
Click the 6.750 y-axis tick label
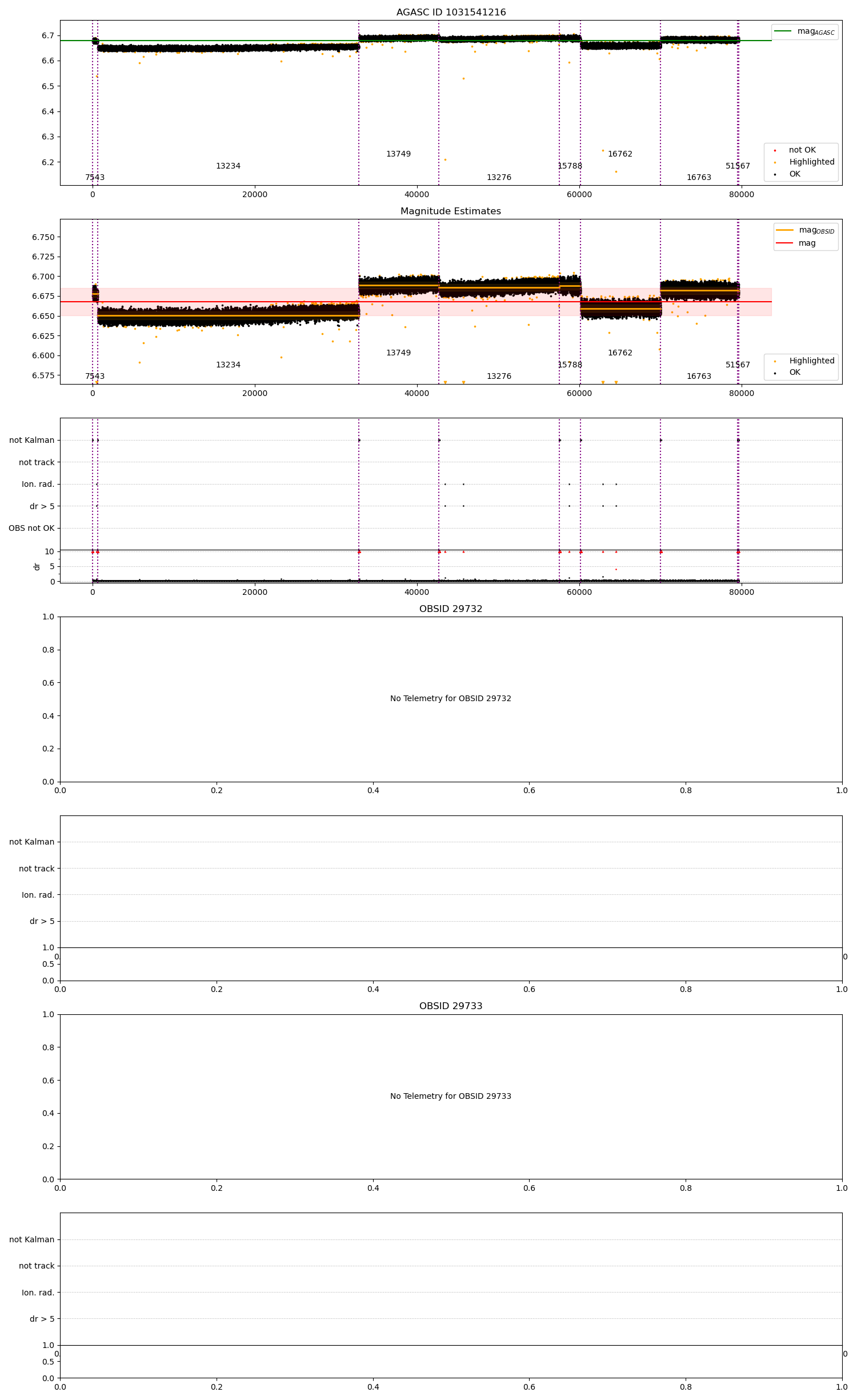tap(43, 237)
